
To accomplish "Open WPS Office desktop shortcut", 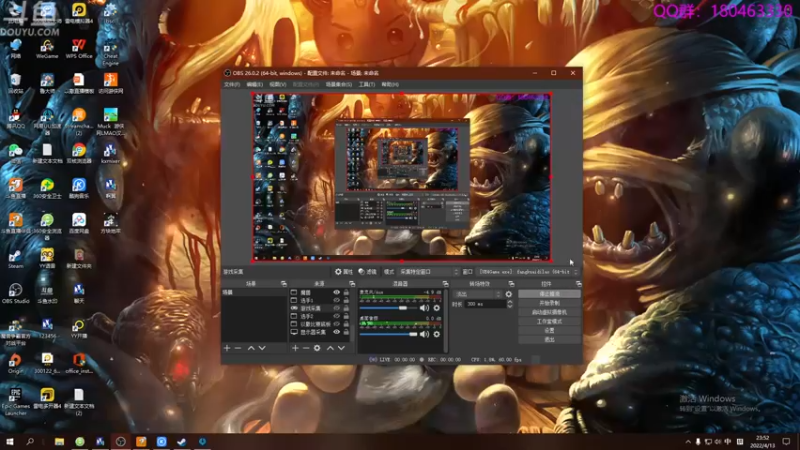I will [79, 49].
